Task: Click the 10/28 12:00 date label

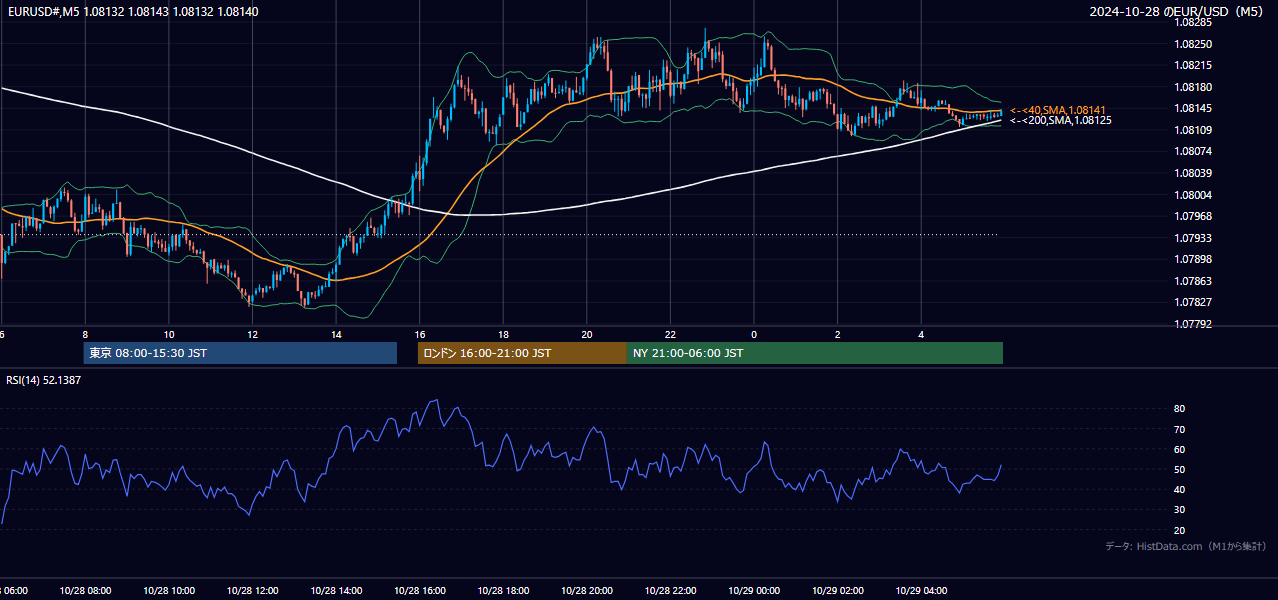Action: click(x=253, y=591)
